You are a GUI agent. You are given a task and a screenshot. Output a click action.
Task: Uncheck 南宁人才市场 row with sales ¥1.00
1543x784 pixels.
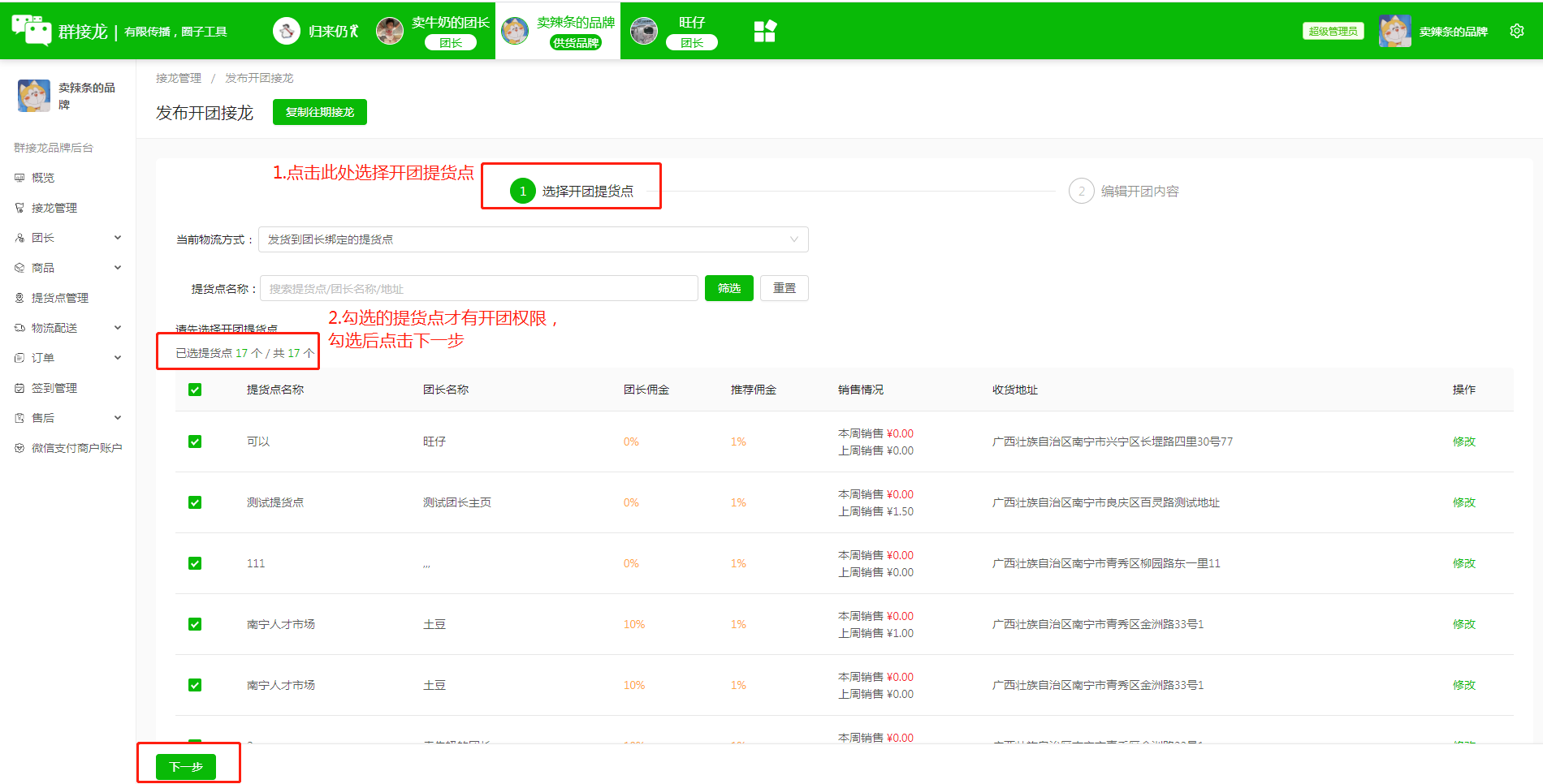pos(195,624)
